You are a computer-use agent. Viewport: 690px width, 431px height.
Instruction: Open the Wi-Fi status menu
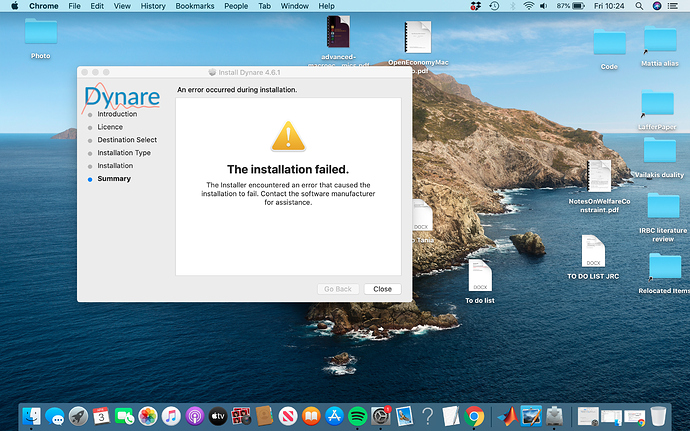pyautogui.click(x=529, y=6)
